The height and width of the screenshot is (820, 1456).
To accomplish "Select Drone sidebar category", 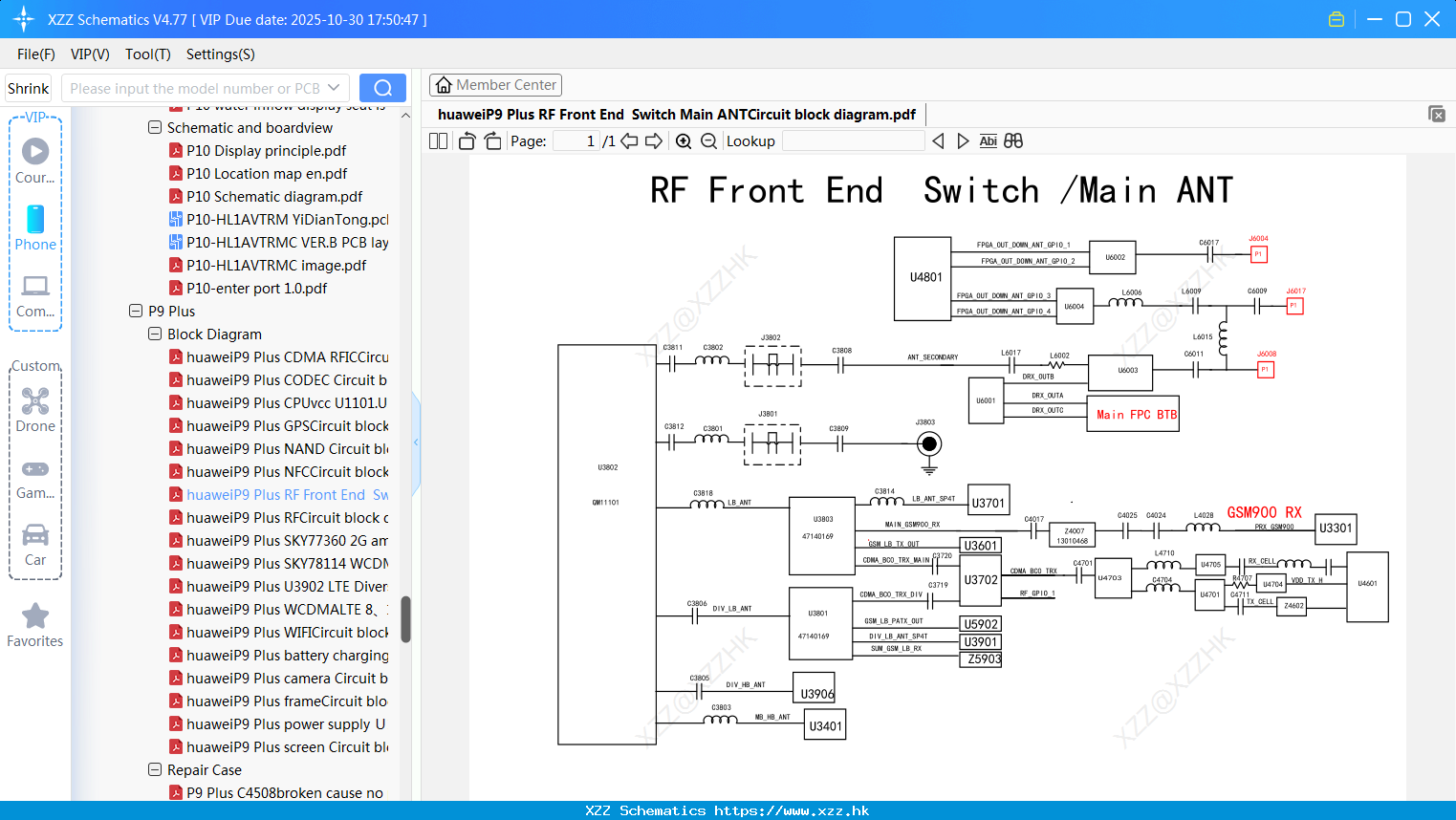I will coord(35,410).
